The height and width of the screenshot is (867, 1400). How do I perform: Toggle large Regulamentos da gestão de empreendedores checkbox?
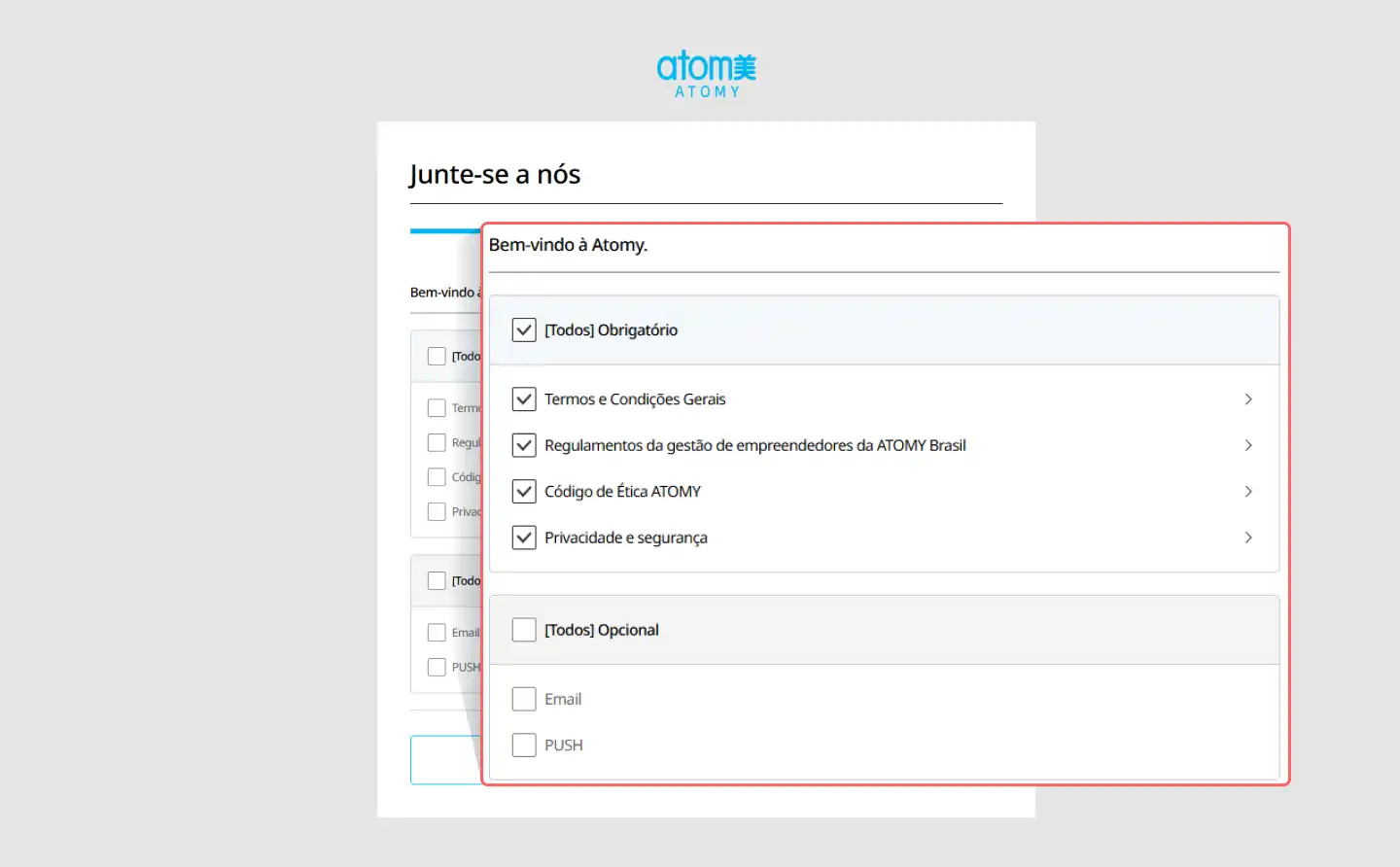524,445
